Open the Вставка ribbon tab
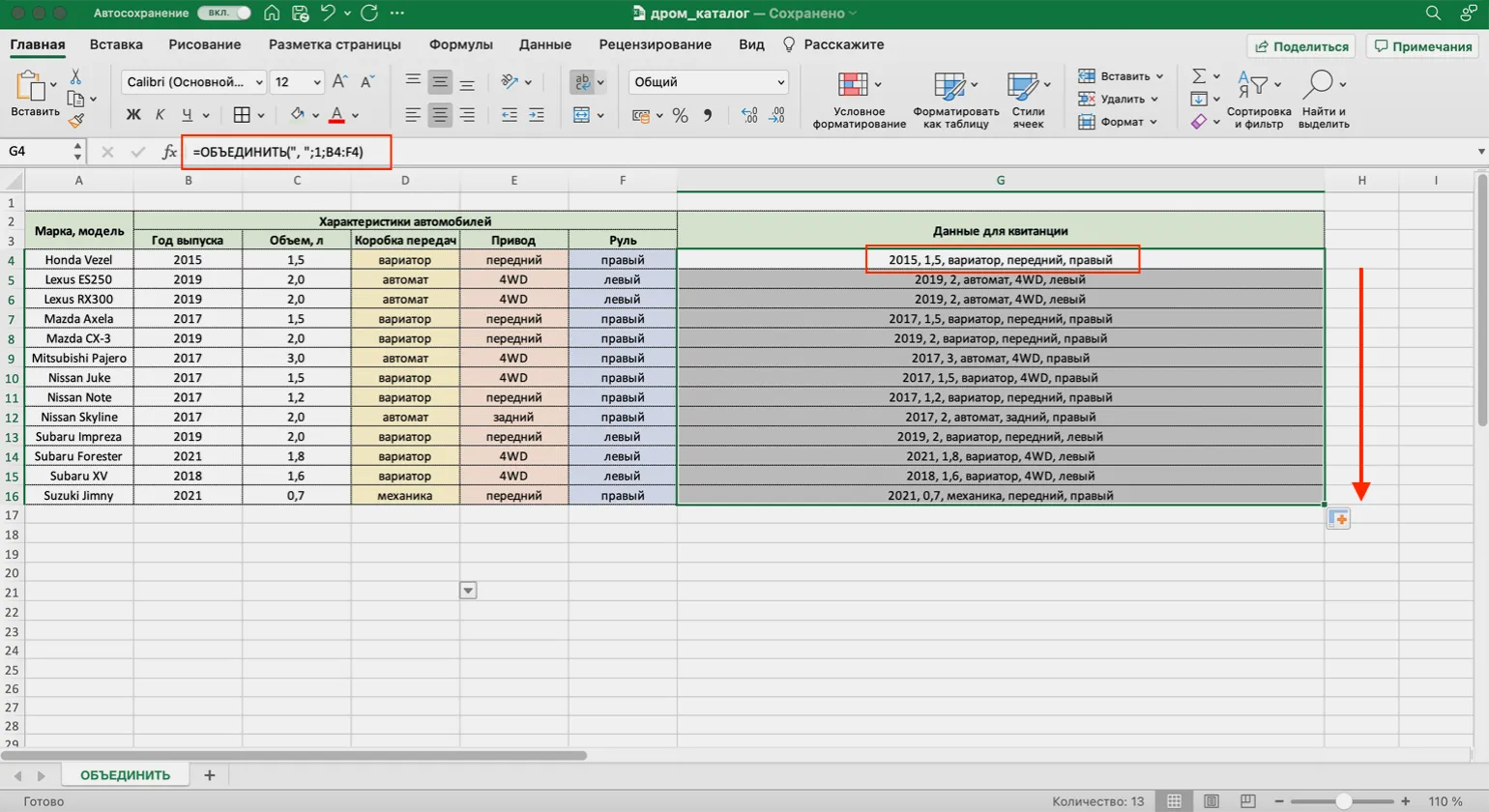 tap(116, 44)
